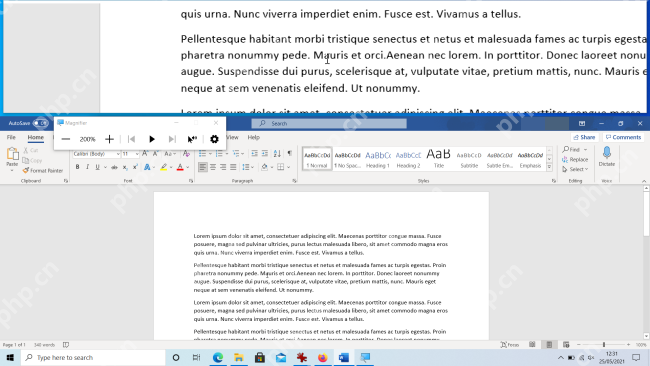
Task: Toggle the AutoSave switch
Action: click(41, 123)
